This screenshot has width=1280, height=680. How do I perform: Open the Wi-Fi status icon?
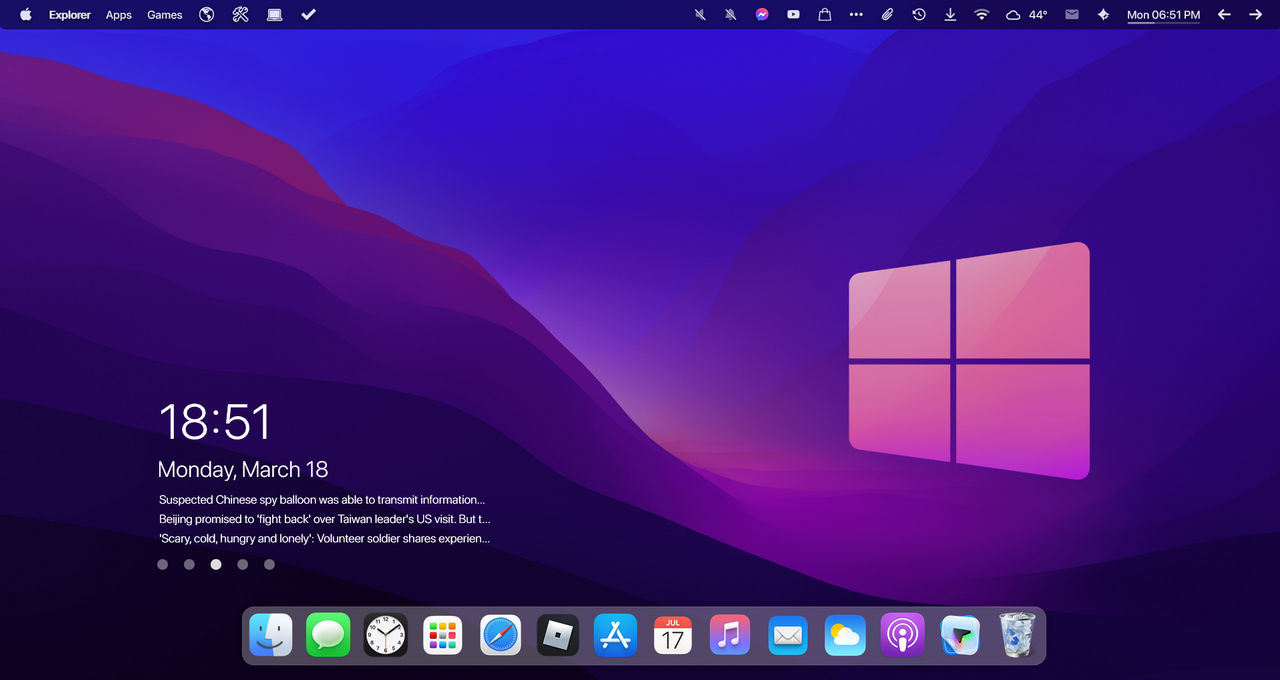[982, 15]
